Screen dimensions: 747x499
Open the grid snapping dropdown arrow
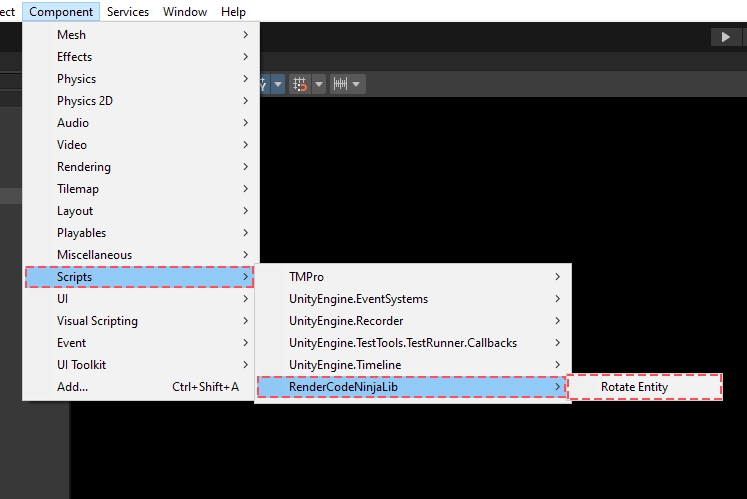319,84
